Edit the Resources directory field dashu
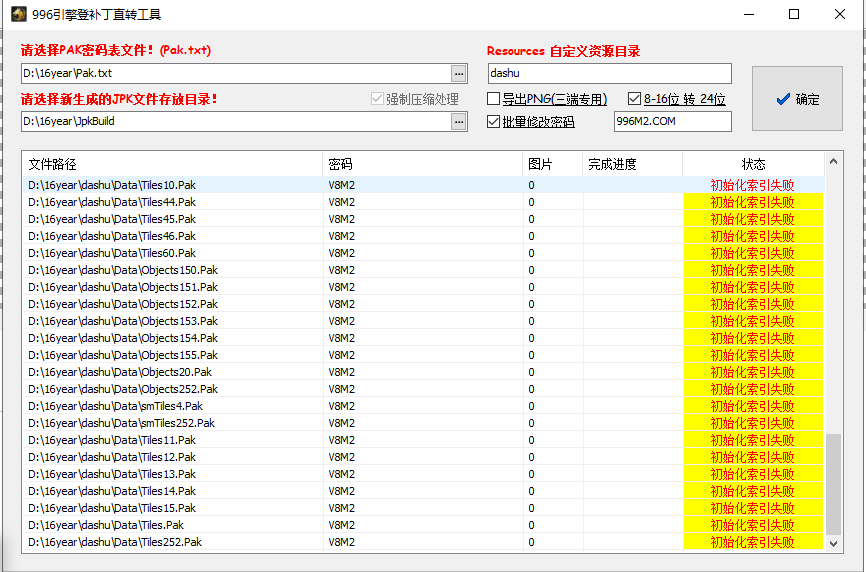 click(609, 73)
